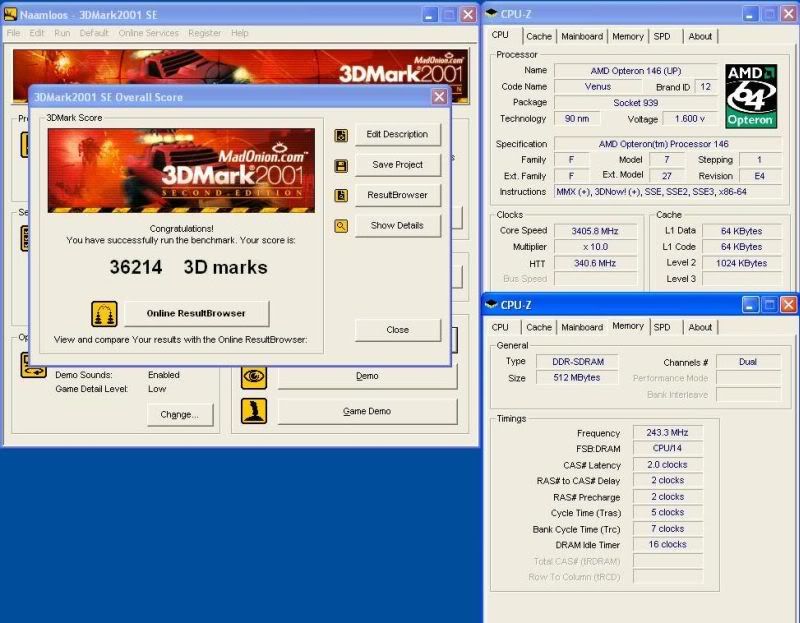Open the Default menu

point(94,33)
